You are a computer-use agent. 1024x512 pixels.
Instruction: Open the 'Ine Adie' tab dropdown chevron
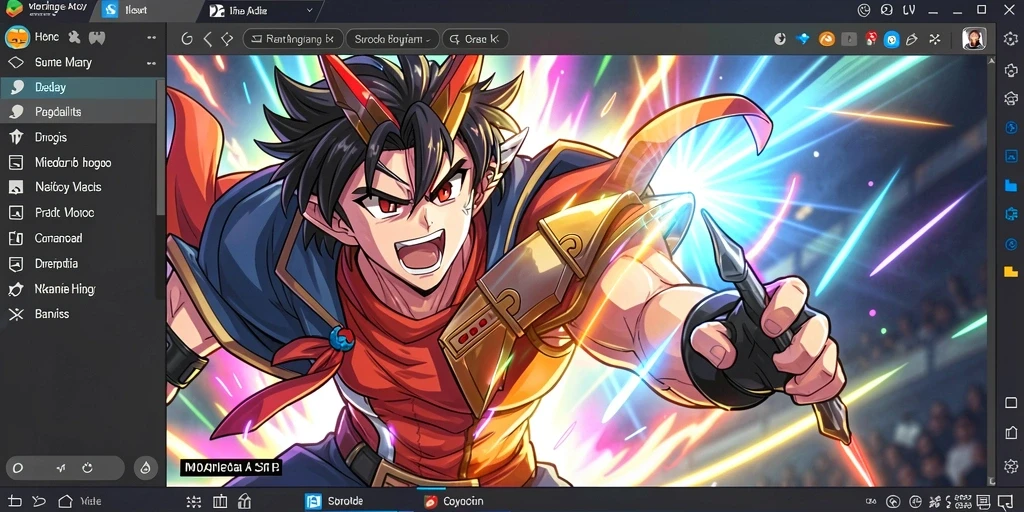click(x=310, y=10)
